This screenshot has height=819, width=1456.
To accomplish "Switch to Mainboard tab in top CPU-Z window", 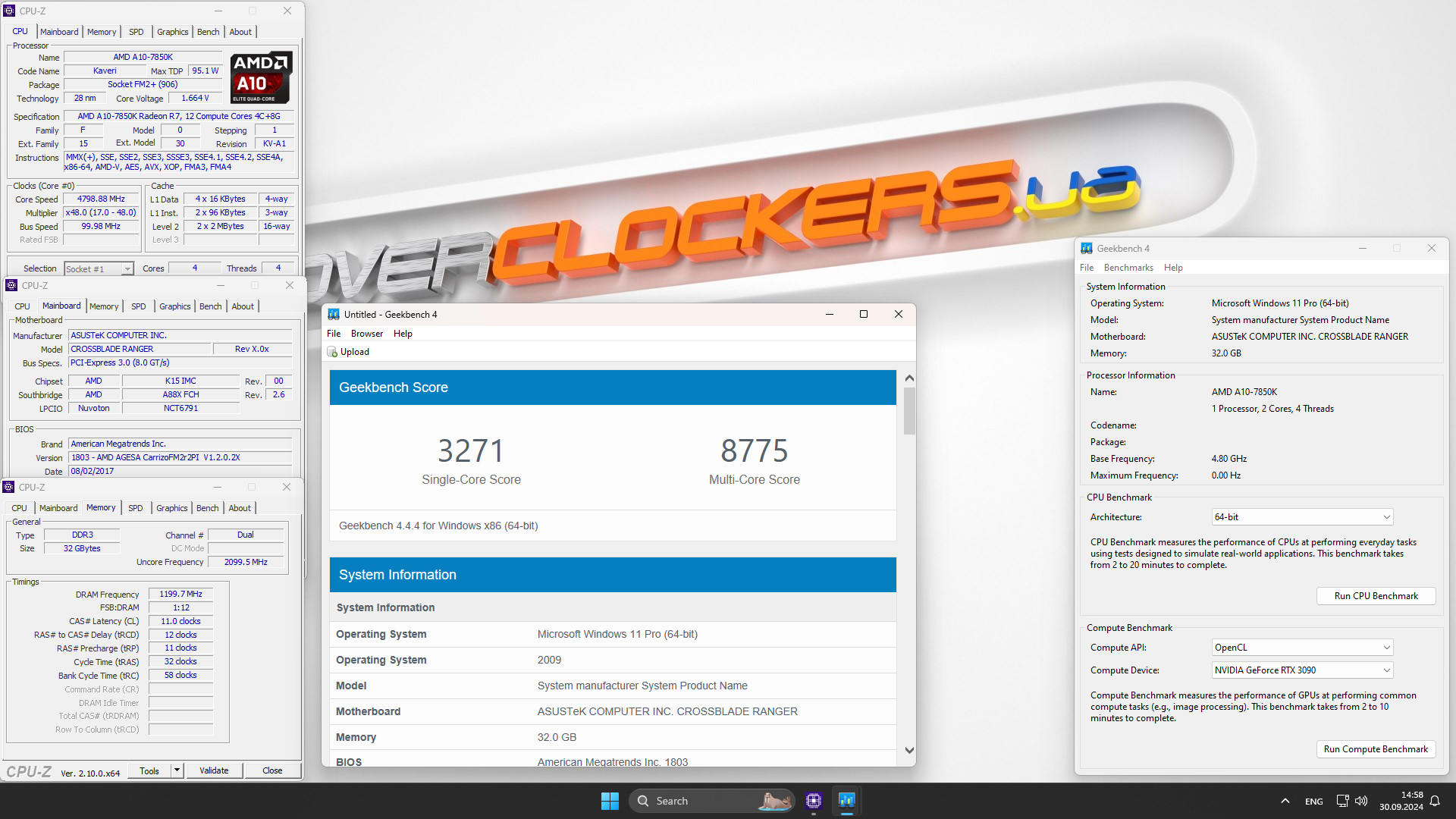I will click(x=59, y=32).
